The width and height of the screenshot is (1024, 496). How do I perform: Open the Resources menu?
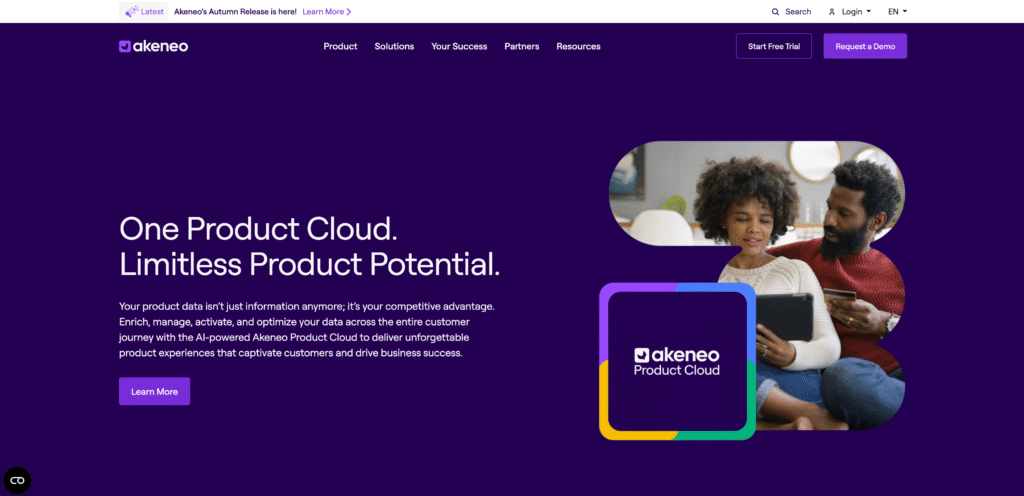(x=579, y=46)
